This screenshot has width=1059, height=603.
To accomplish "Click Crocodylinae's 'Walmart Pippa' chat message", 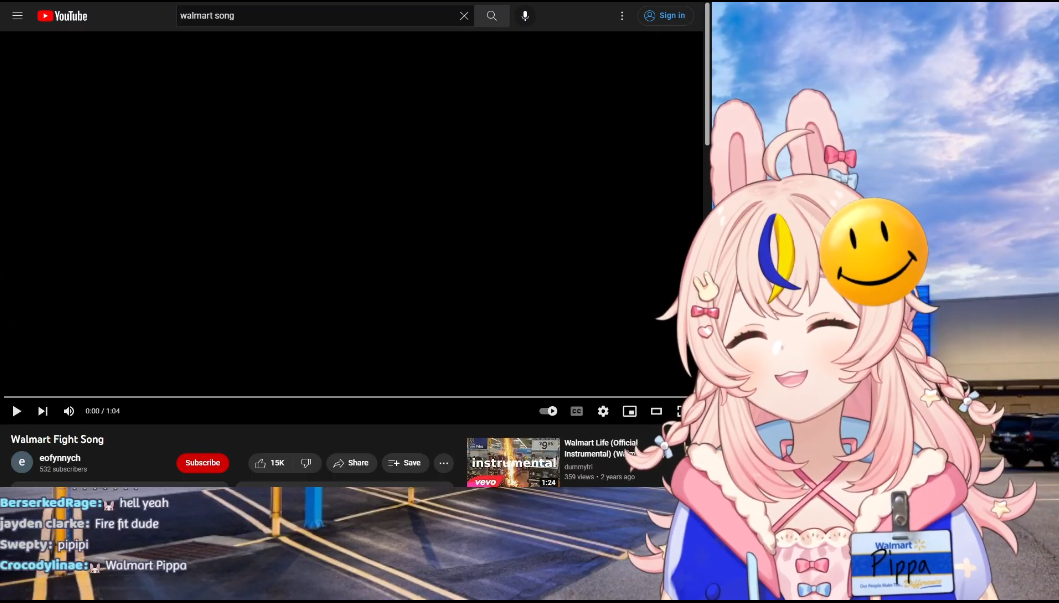I will 146,566.
